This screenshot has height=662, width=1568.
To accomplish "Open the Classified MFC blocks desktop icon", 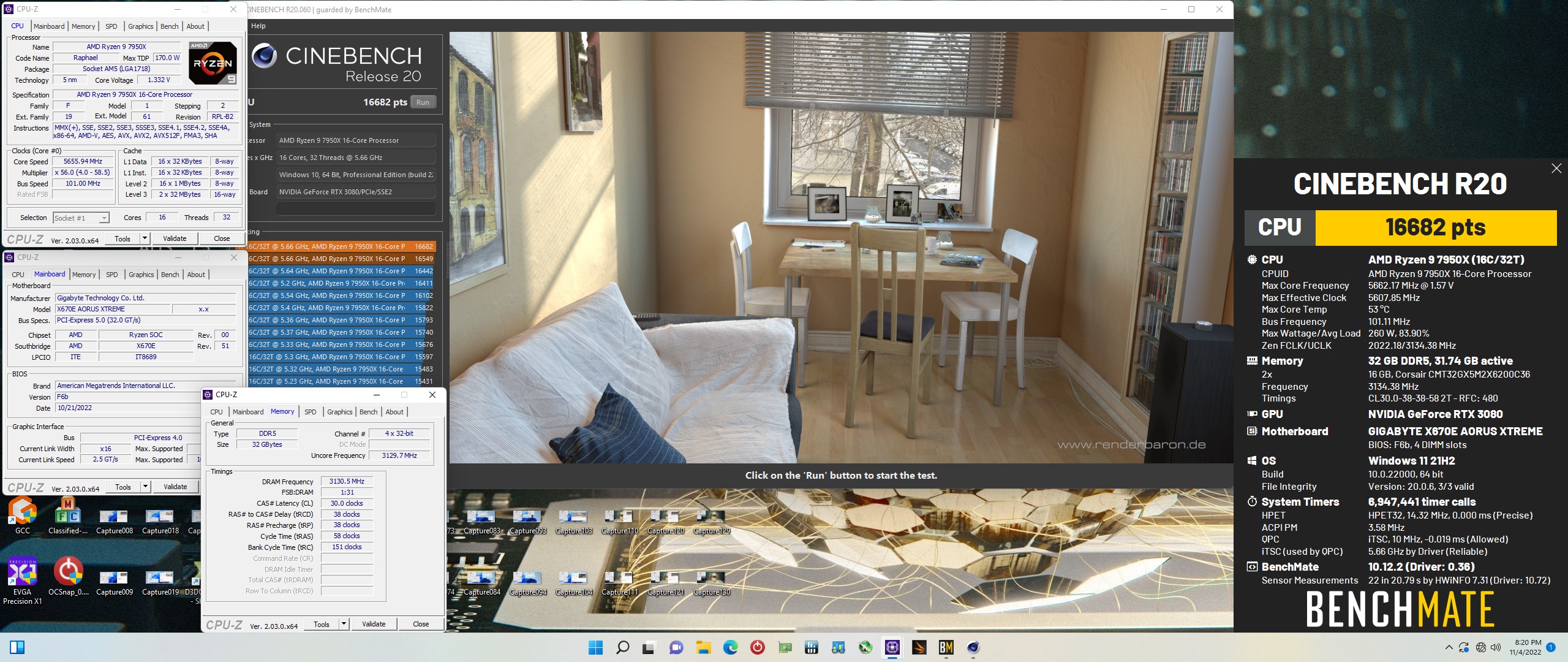I will [68, 516].
